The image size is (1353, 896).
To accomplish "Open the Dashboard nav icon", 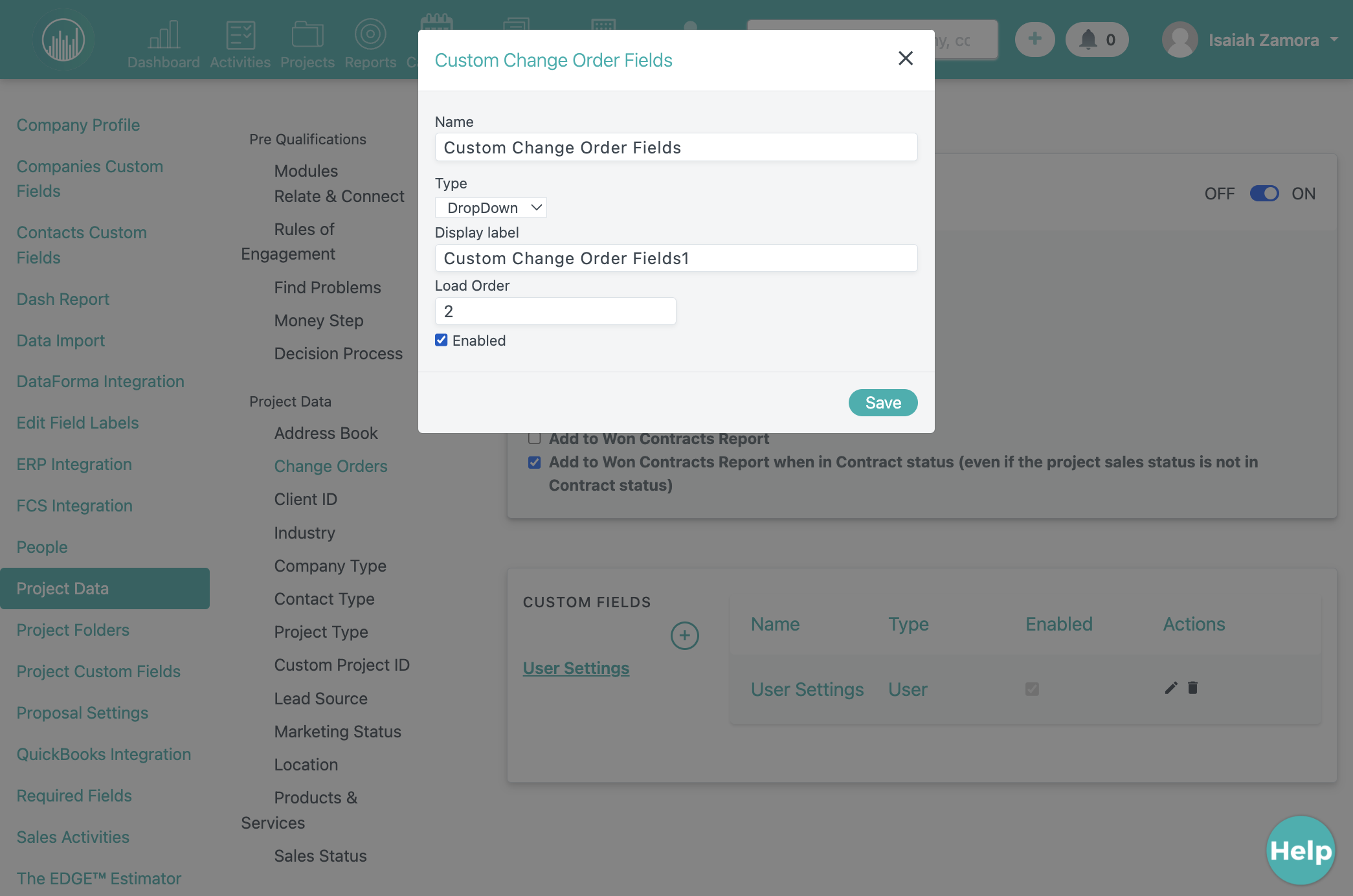I will click(164, 43).
